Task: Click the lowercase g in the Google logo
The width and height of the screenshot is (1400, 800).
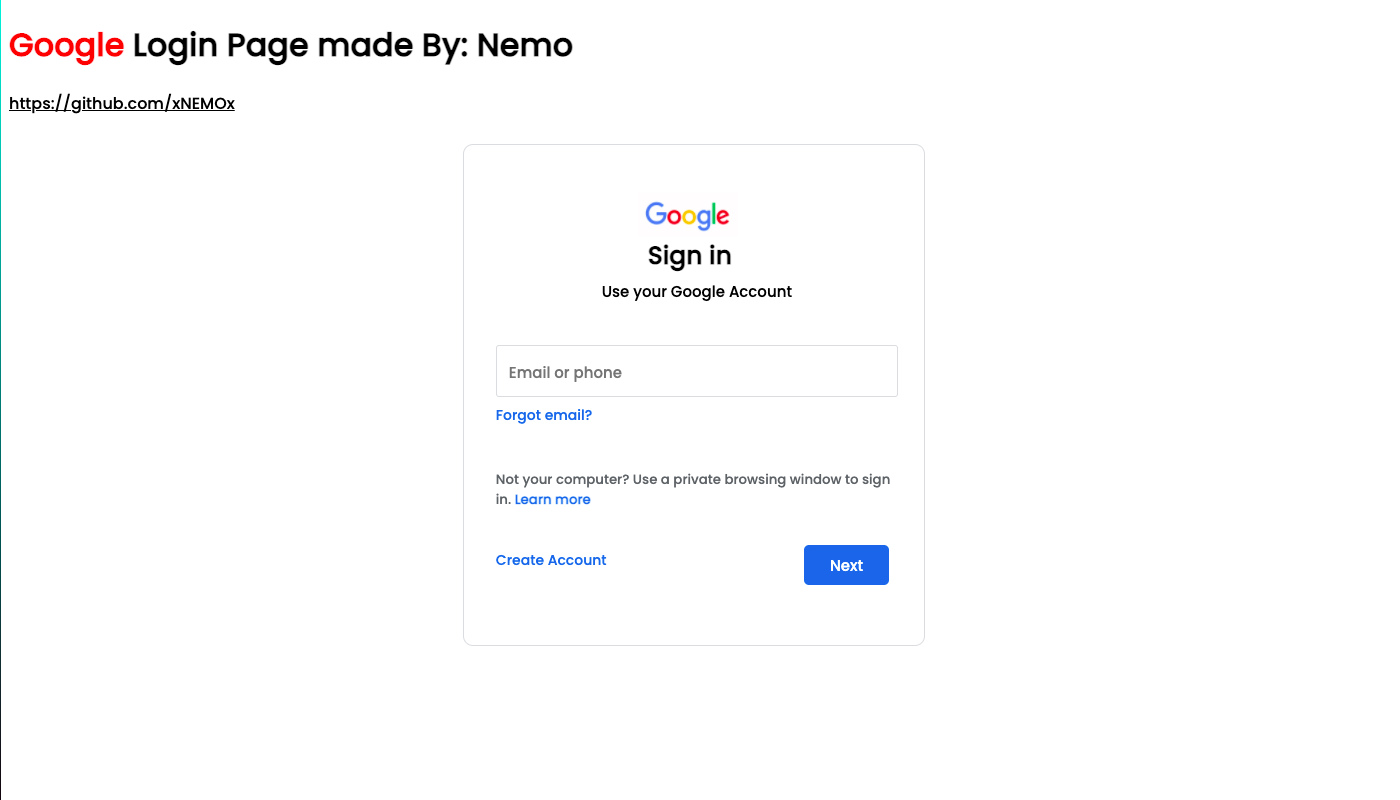Action: click(x=704, y=220)
